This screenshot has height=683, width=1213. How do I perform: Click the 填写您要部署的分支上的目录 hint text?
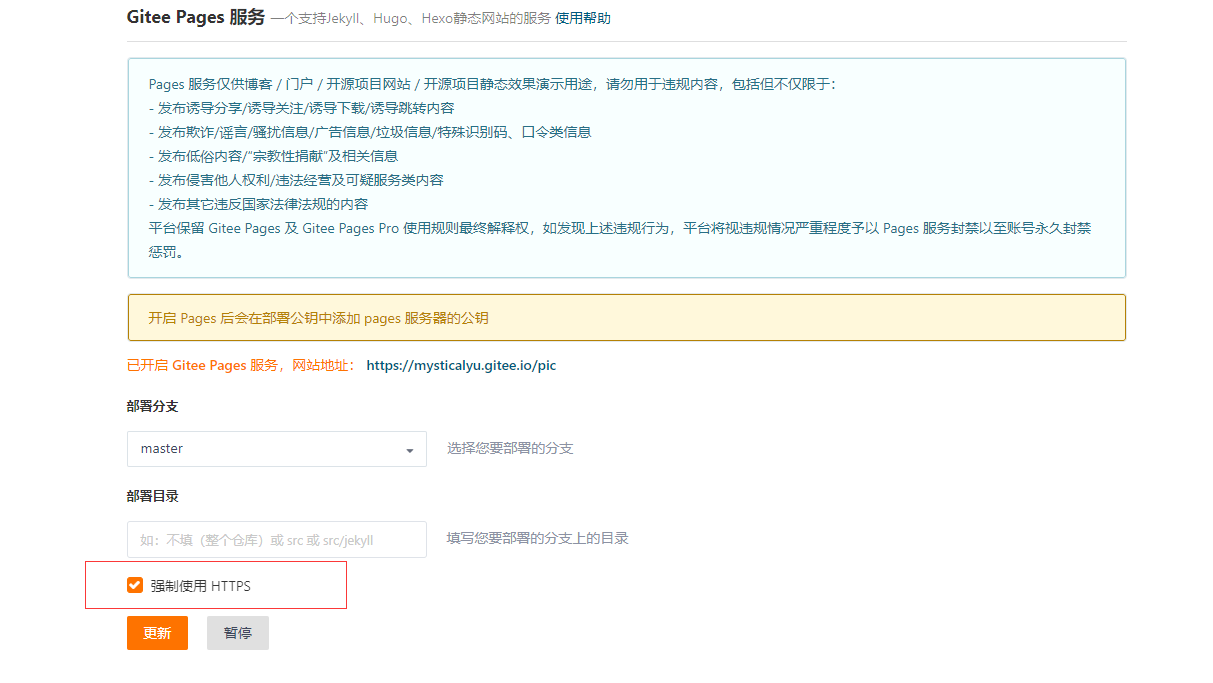[537, 538]
